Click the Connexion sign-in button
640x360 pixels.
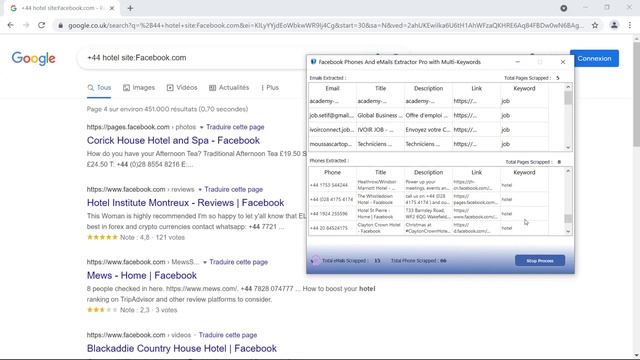[x=594, y=58]
